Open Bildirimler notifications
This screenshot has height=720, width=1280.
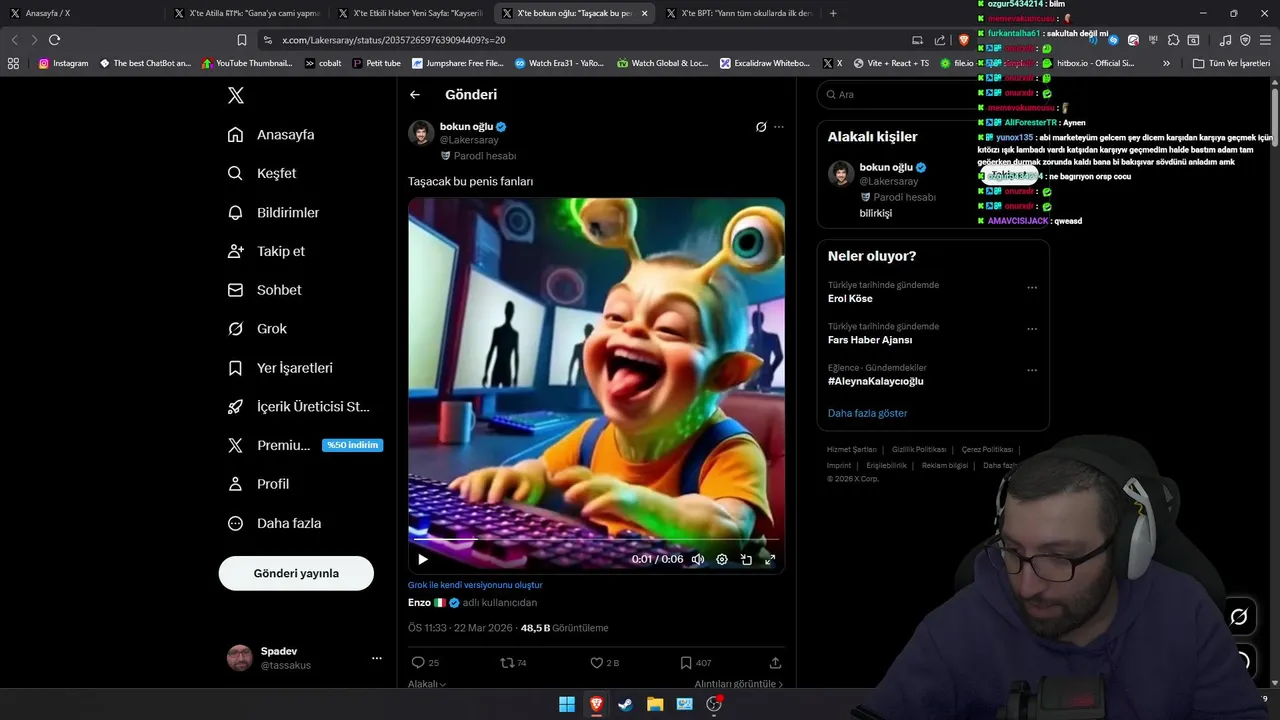click(274, 212)
